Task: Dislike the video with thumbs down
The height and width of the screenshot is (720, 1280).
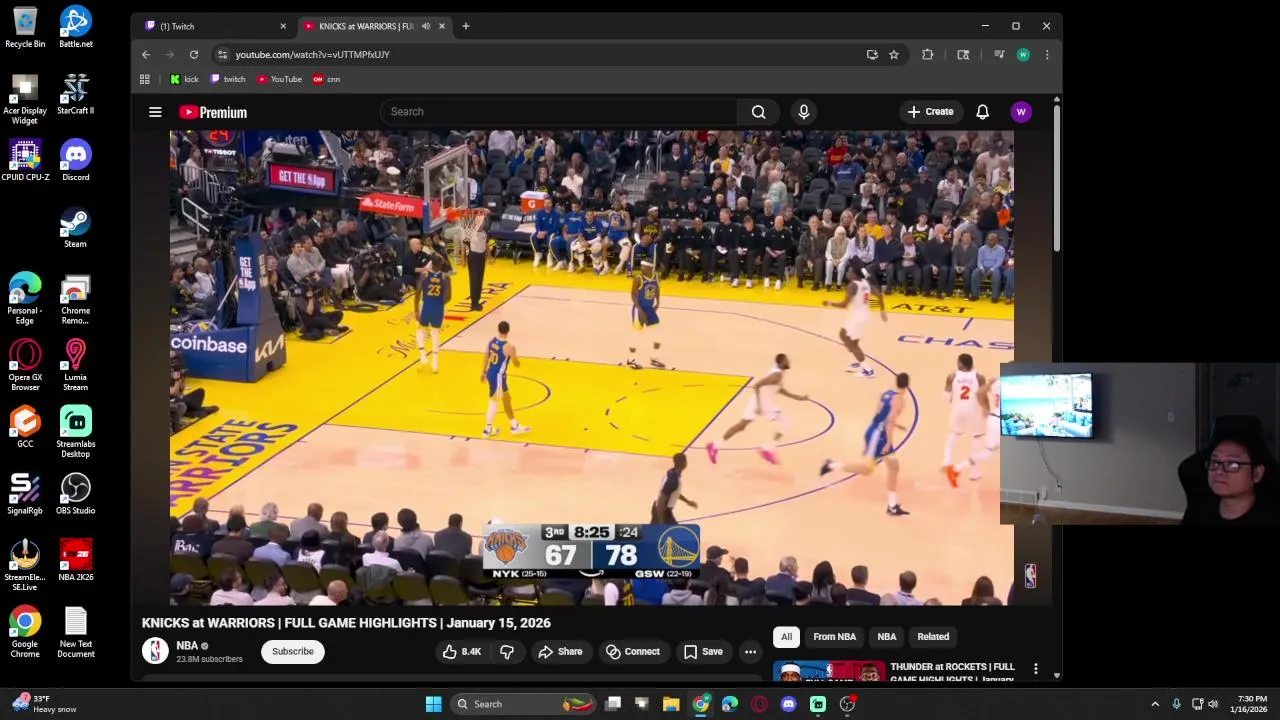Action: (x=507, y=652)
